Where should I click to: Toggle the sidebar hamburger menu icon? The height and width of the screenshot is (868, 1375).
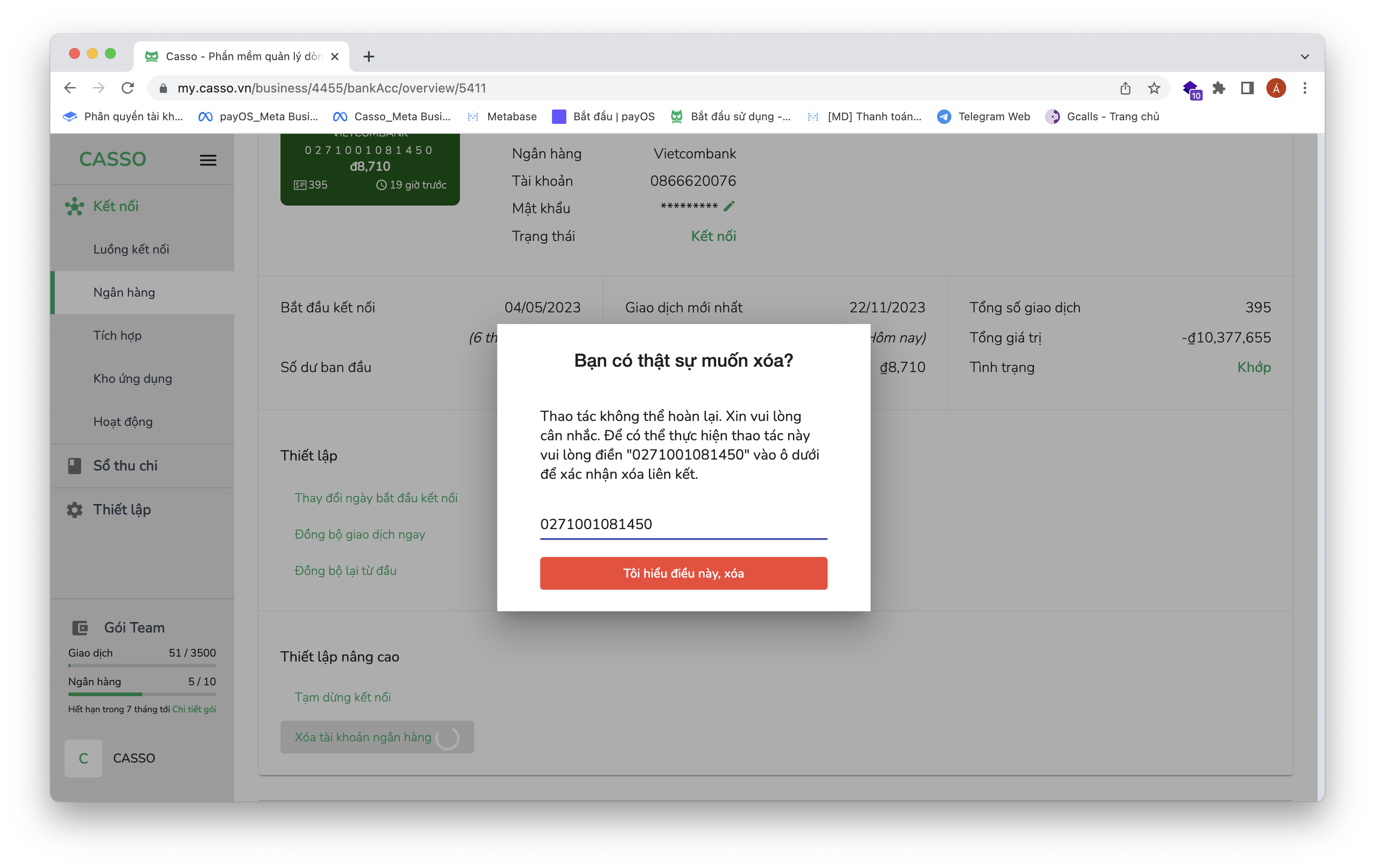click(x=208, y=160)
